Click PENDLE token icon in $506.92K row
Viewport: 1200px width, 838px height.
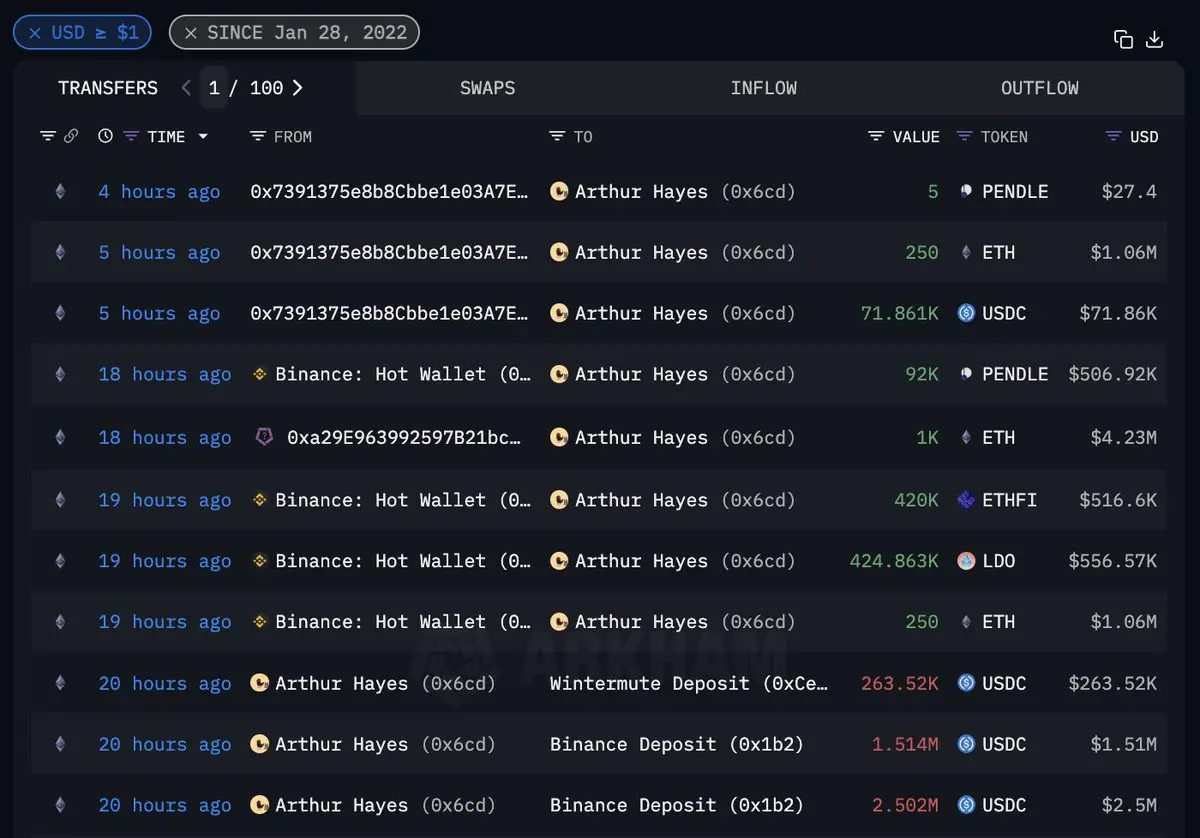[966, 374]
